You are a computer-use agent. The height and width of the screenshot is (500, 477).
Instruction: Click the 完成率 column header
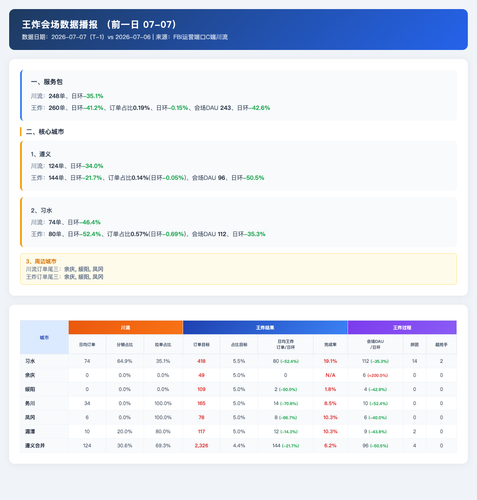click(330, 344)
